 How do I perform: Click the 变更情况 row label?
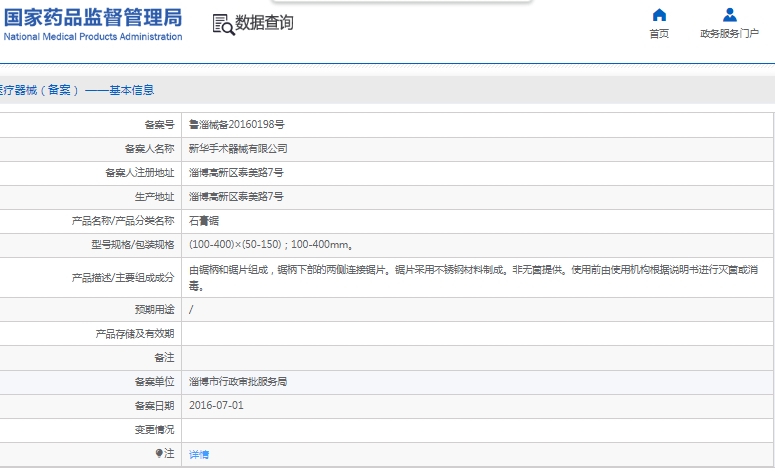click(154, 430)
